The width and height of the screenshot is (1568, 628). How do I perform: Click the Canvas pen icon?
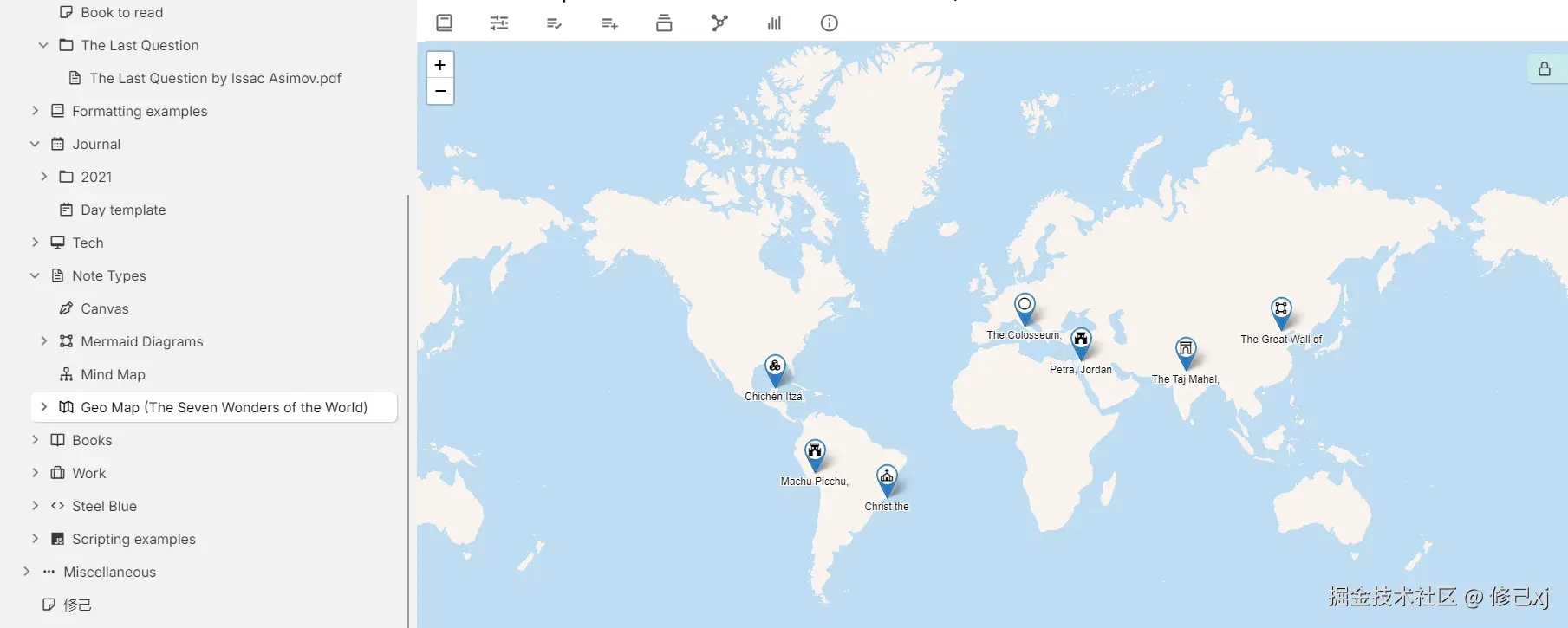click(66, 308)
